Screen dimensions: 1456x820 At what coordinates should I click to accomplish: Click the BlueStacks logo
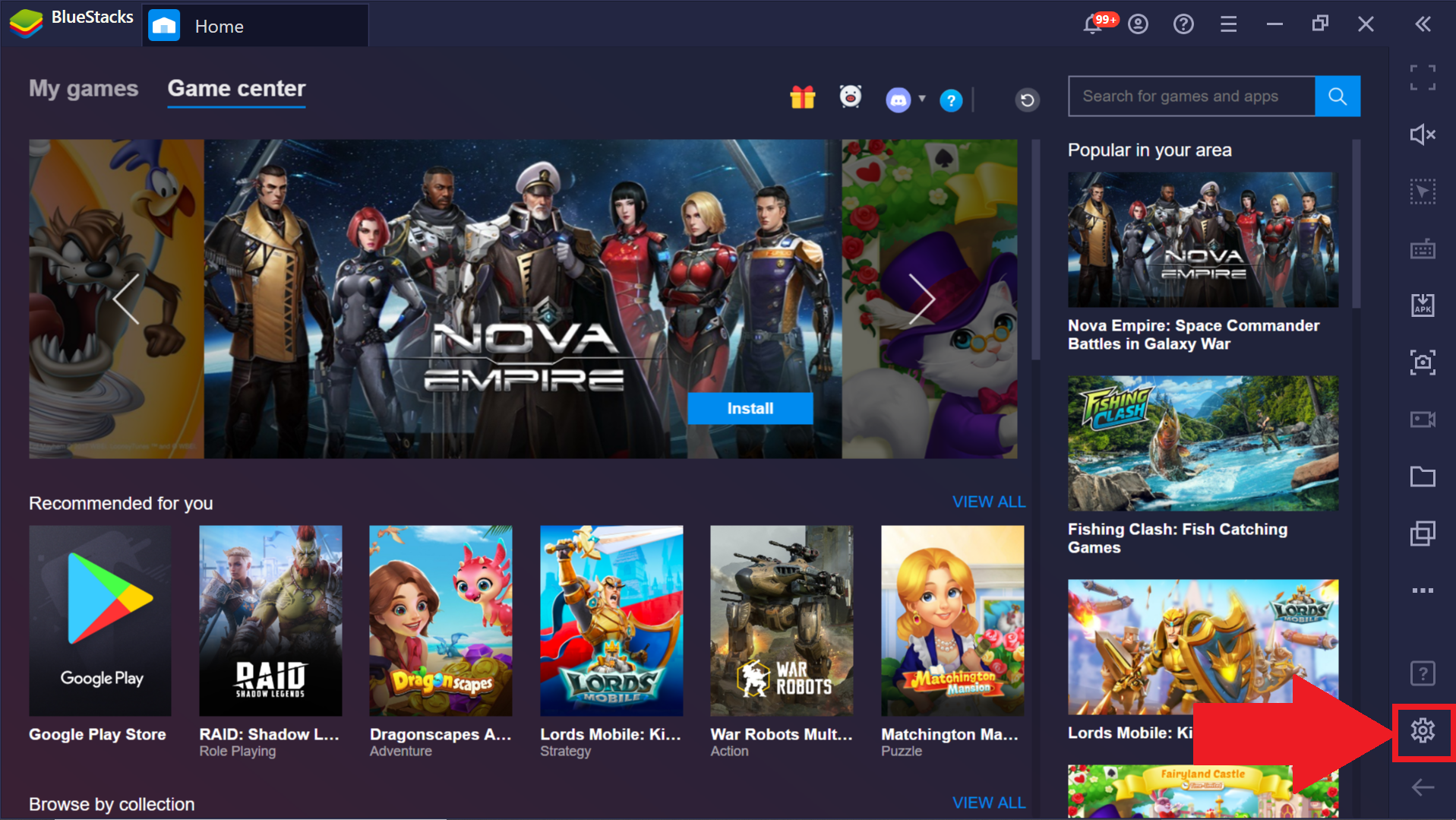pyautogui.click(x=27, y=23)
